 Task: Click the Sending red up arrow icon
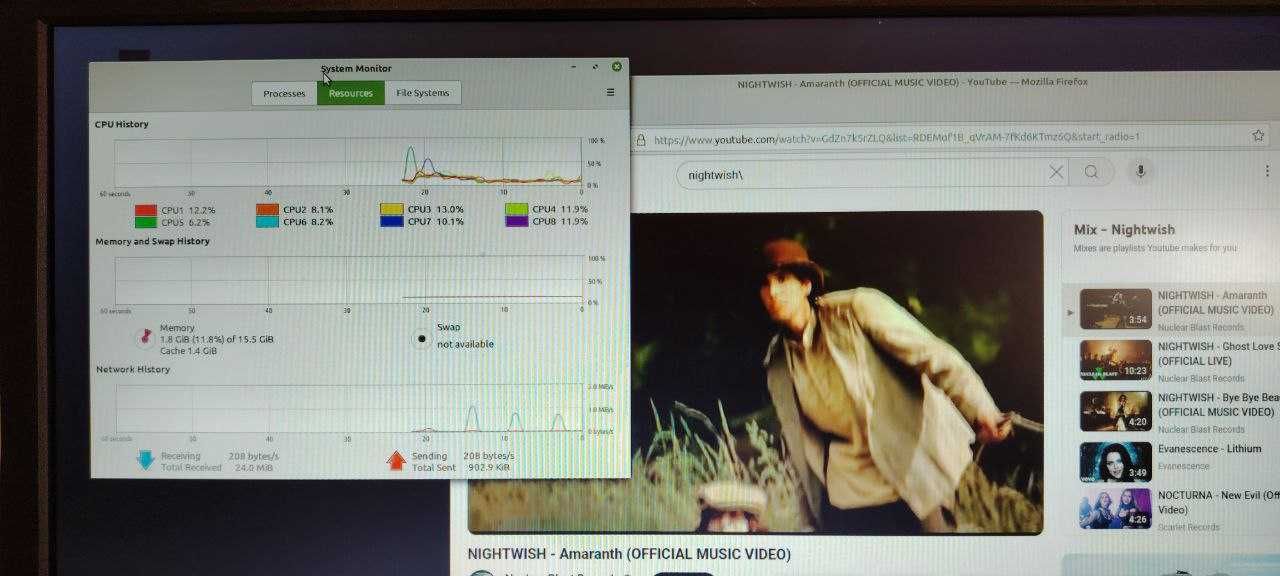click(396, 460)
